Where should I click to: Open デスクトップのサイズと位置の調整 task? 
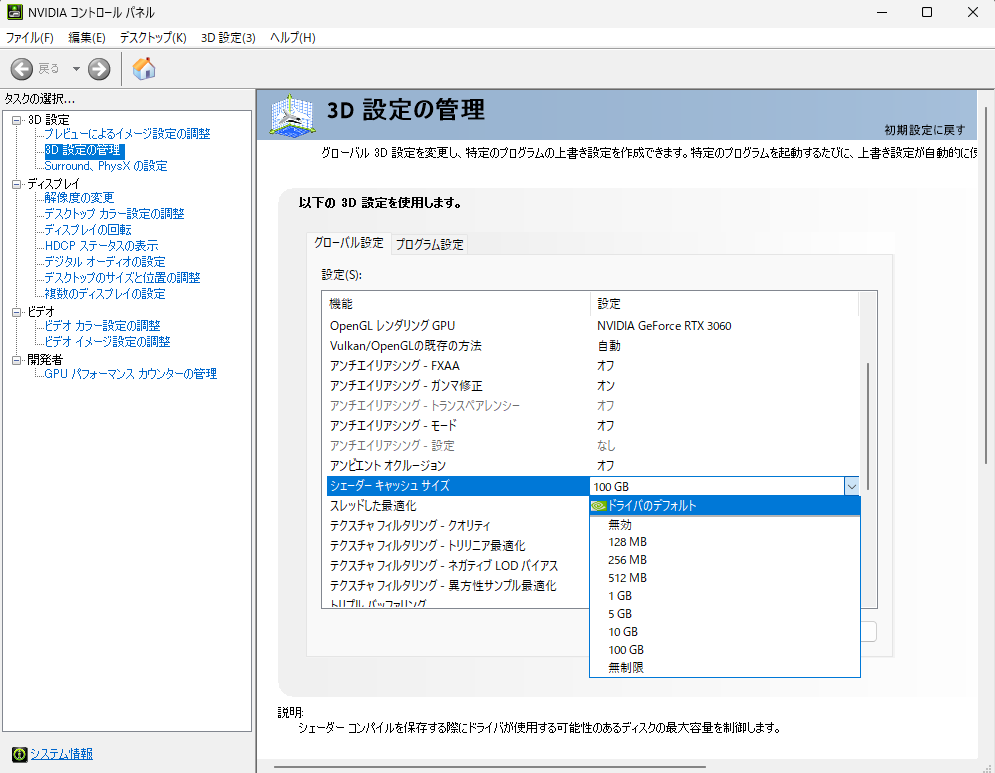point(122,278)
